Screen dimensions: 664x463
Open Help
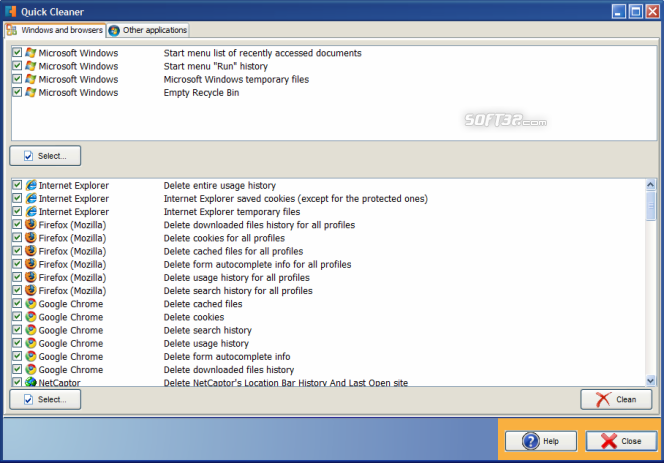(x=541, y=441)
